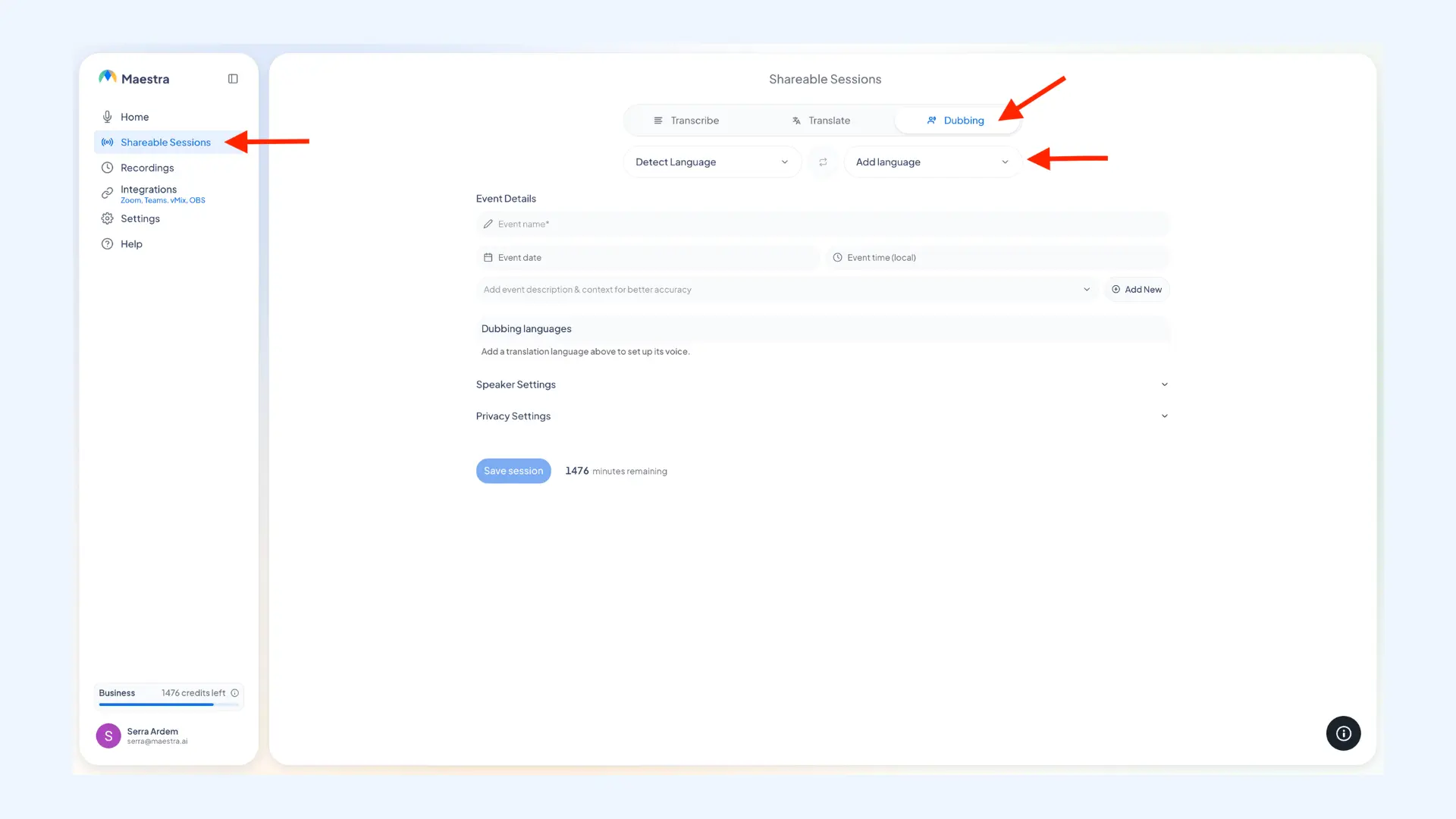Open Settings in the sidebar
The height and width of the screenshot is (819, 1456).
[168, 218]
